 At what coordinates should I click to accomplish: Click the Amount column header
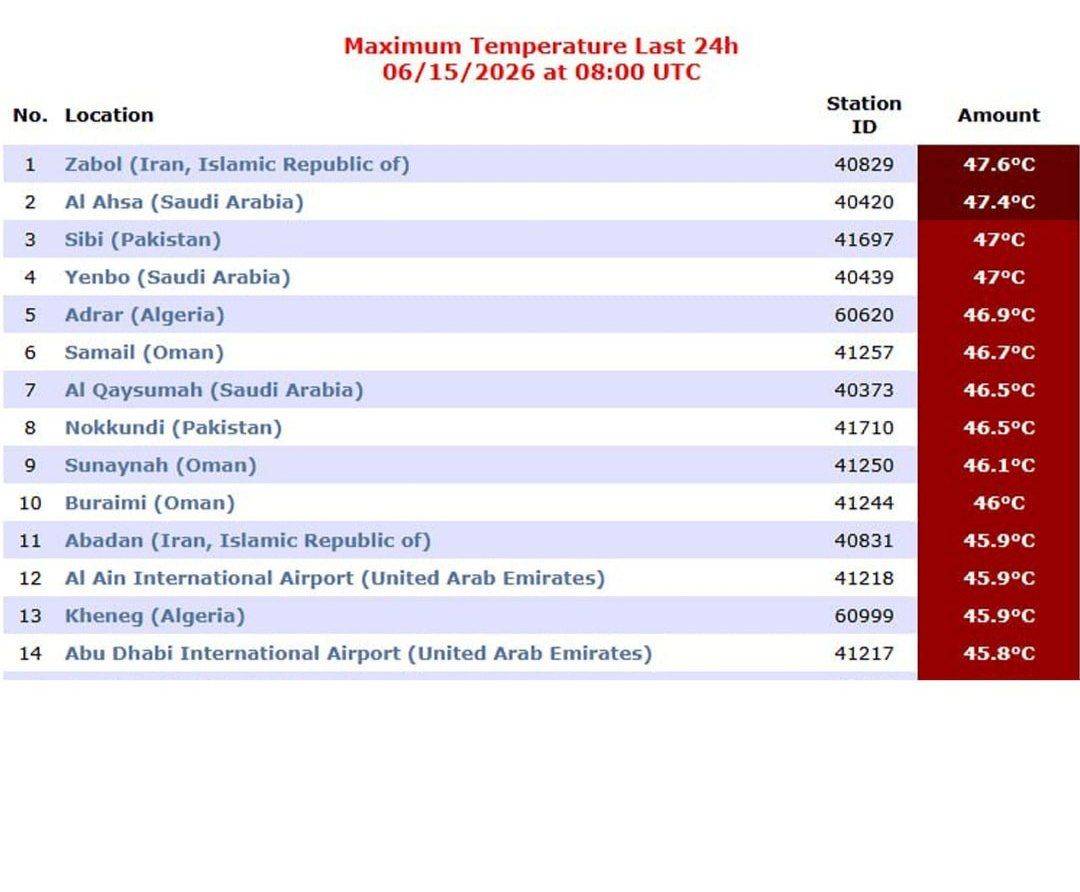[999, 115]
